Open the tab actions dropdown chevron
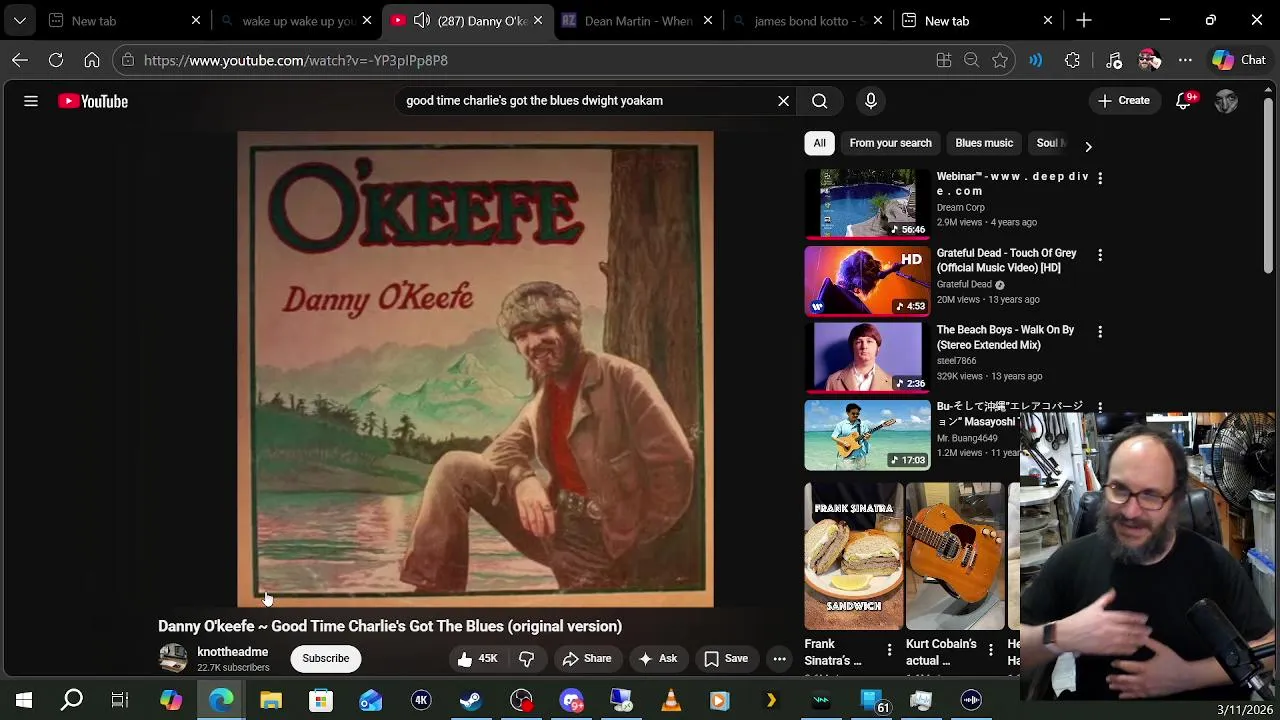This screenshot has height=720, width=1280. pyautogui.click(x=20, y=20)
